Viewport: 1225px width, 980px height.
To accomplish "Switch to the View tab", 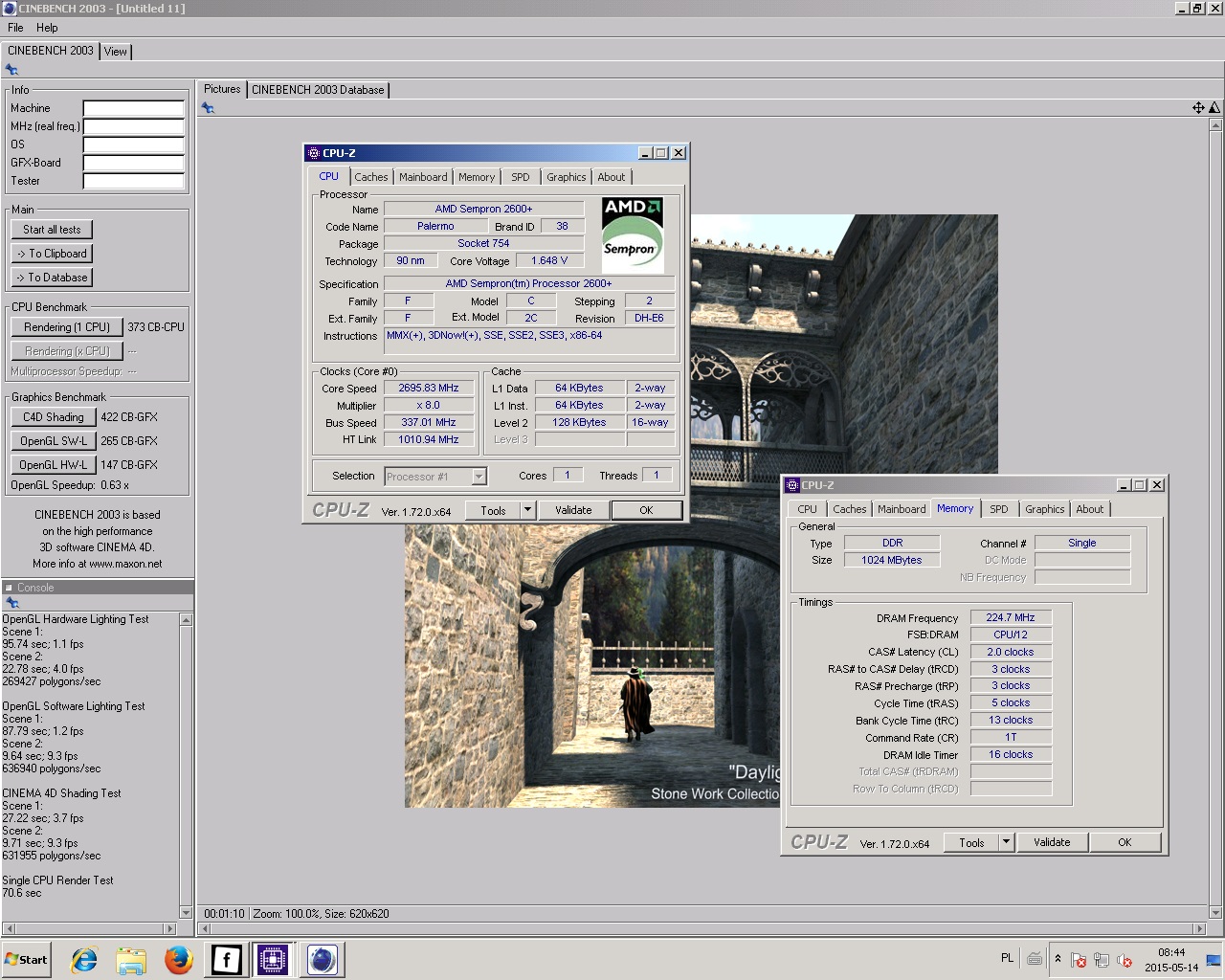I will pos(116,52).
